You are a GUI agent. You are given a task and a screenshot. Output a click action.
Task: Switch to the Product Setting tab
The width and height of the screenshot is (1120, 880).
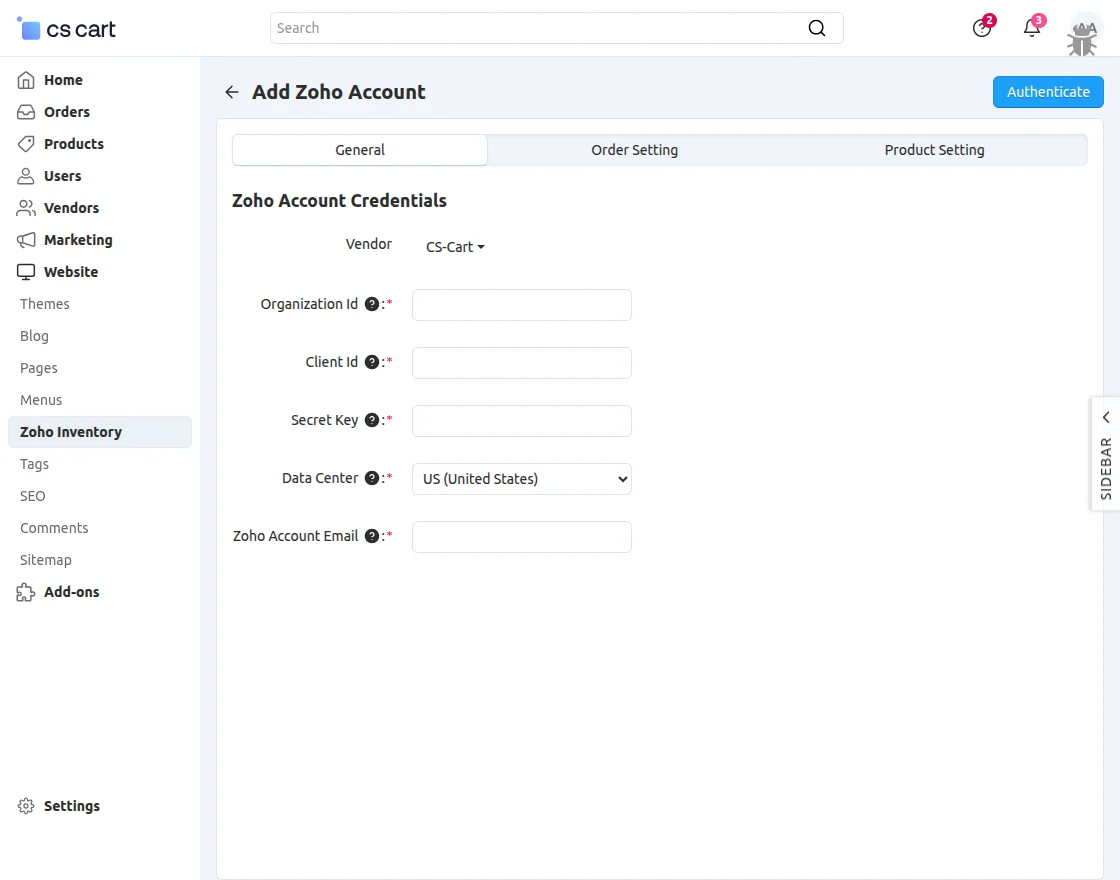tap(934, 150)
